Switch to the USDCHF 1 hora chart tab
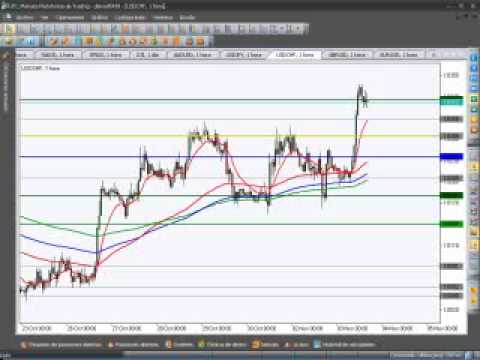Screen dimensions: 480x360 (x=295, y=55)
